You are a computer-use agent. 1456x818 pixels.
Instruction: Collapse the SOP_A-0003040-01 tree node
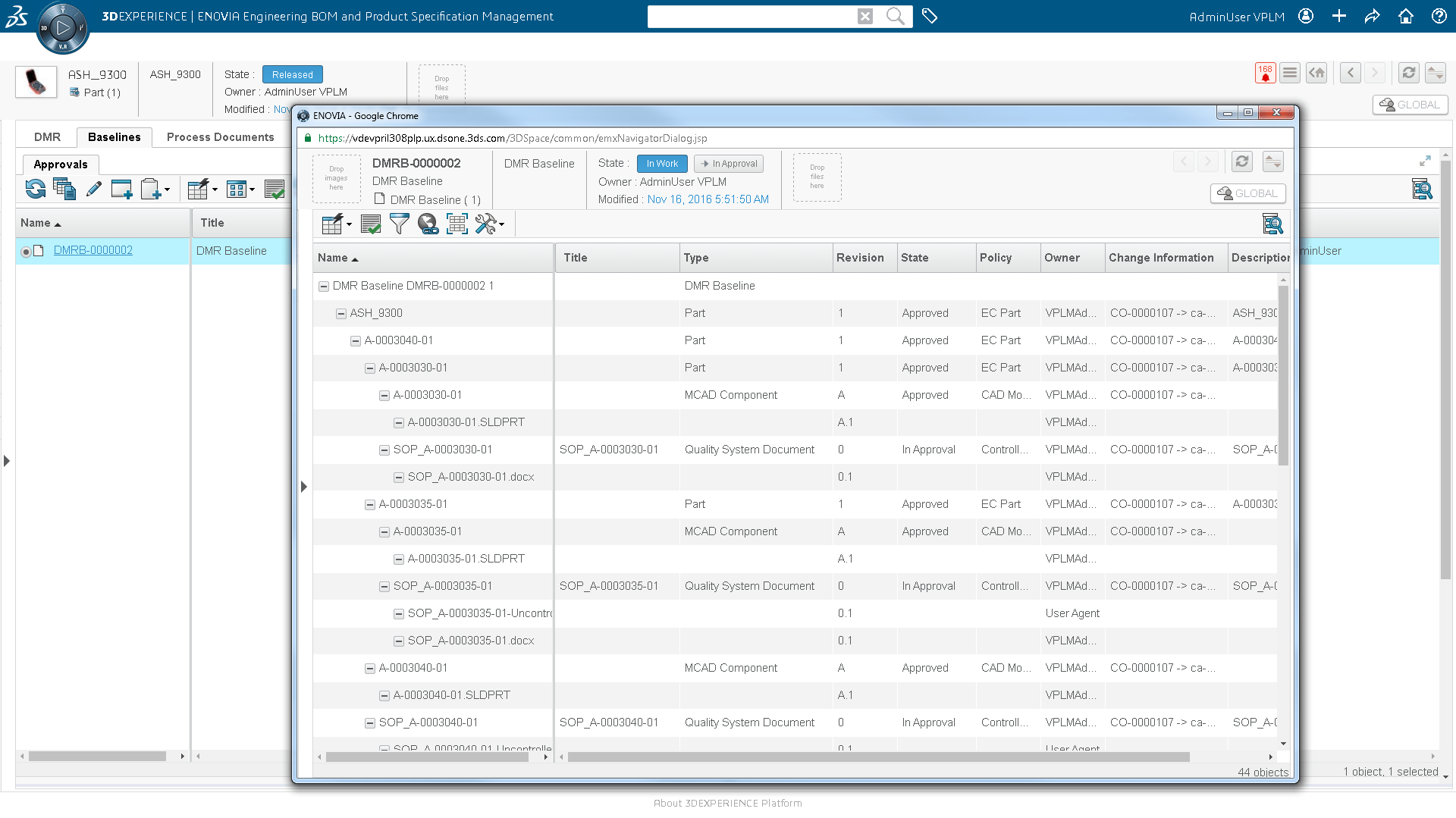pyautogui.click(x=370, y=723)
